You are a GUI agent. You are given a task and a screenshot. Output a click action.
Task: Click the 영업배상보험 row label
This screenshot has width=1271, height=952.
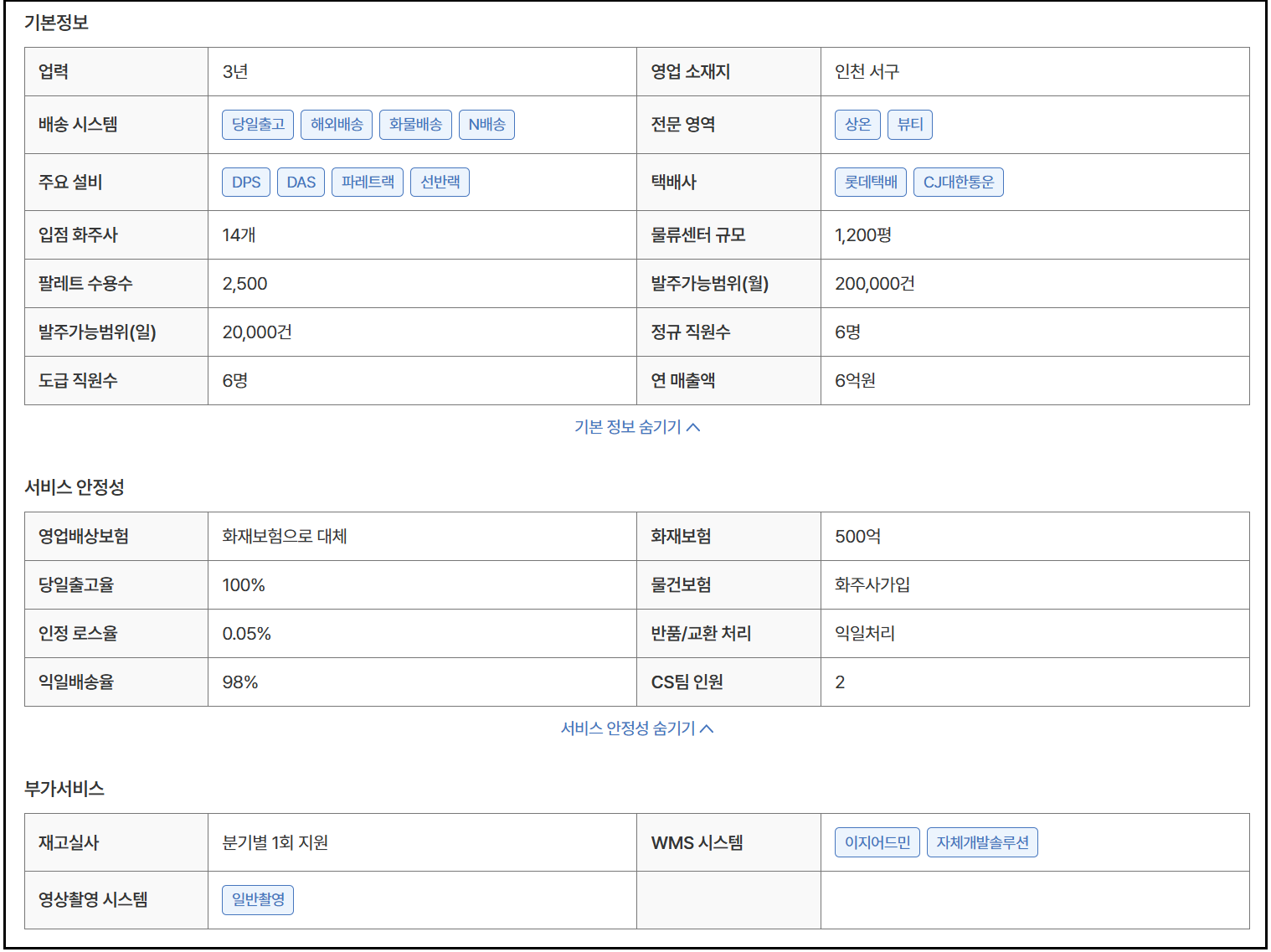84,537
